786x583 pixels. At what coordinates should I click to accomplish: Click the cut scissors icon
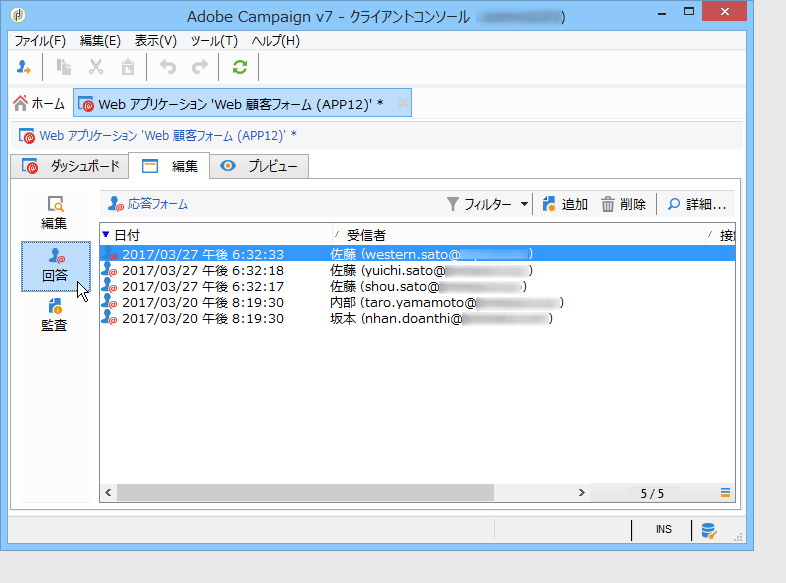[96, 67]
